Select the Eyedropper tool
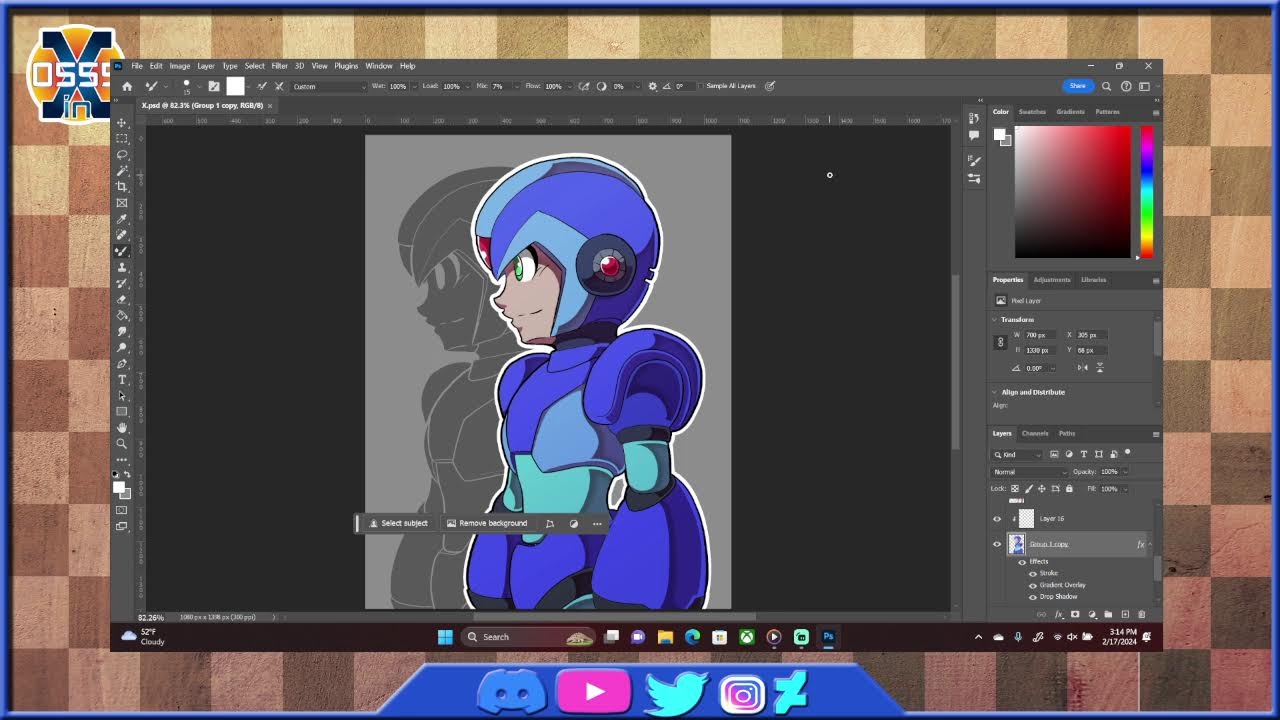This screenshot has height=720, width=1280. pos(122,219)
